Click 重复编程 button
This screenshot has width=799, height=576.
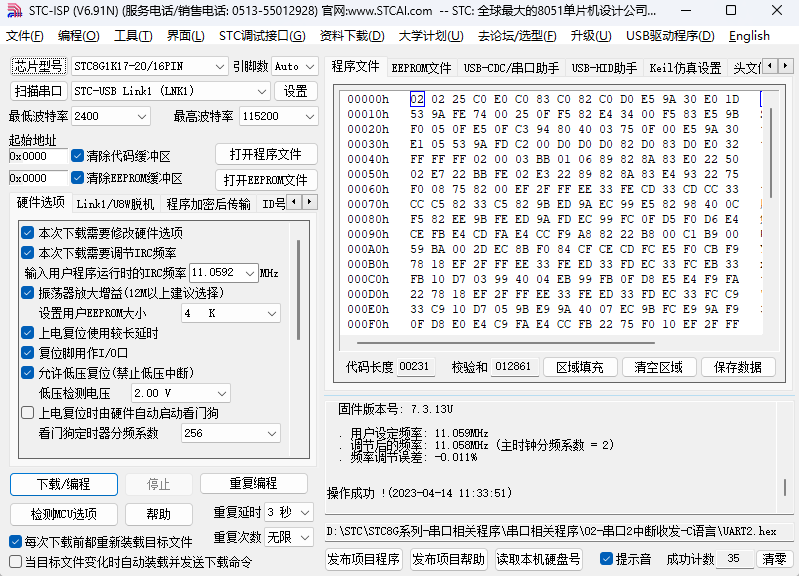tap(254, 483)
